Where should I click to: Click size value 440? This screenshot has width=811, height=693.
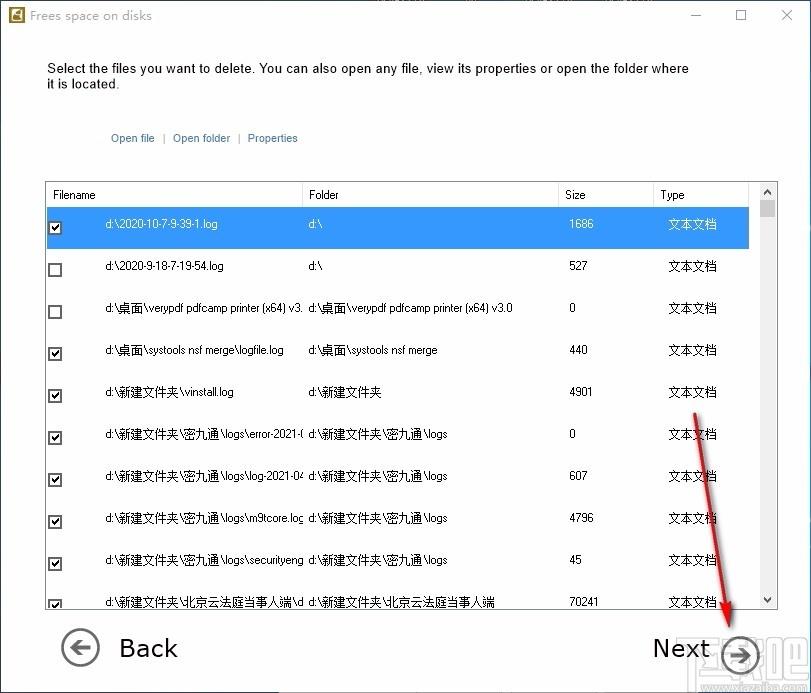578,350
